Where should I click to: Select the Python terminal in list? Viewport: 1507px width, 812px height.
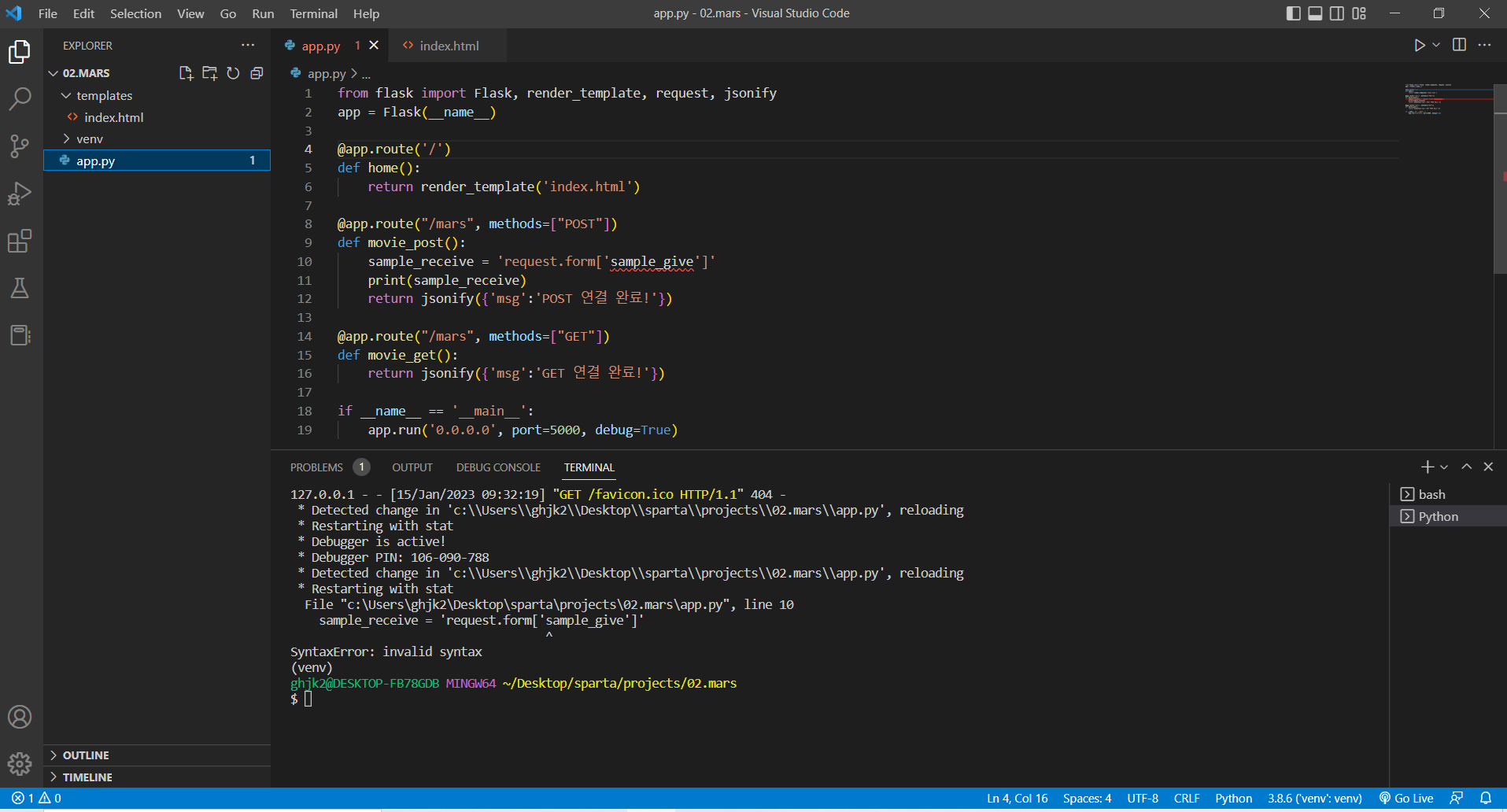point(1448,516)
